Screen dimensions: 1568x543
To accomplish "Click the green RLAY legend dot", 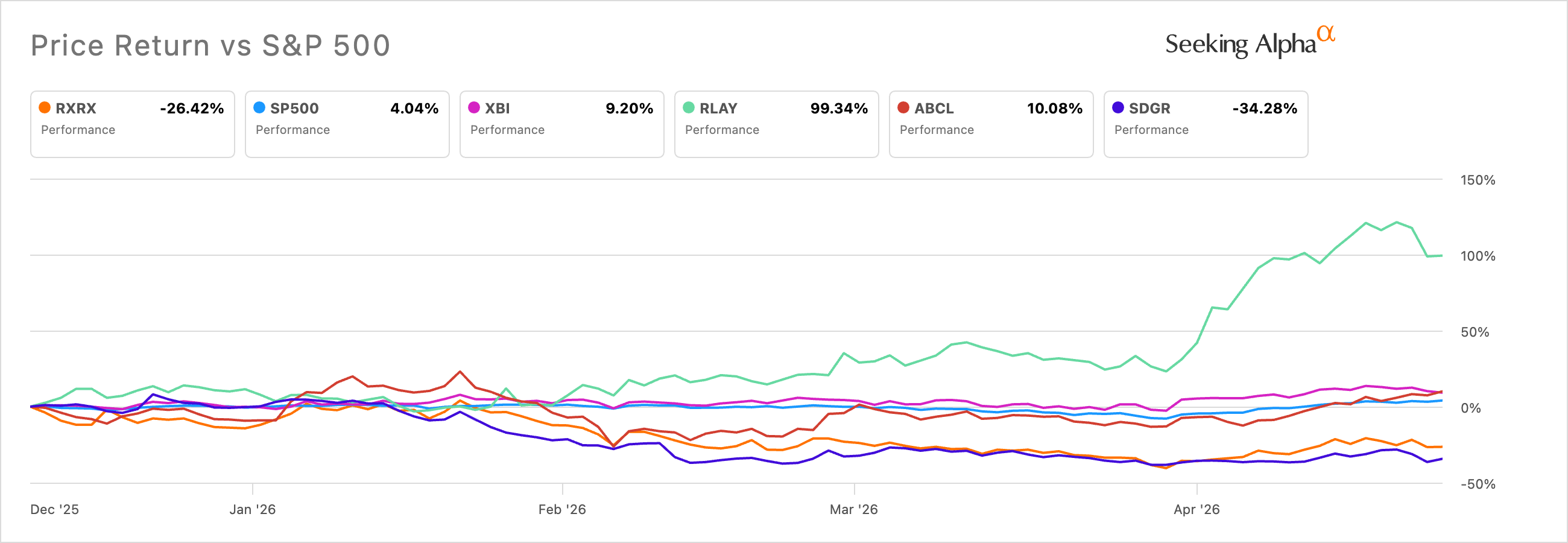I will click(689, 108).
